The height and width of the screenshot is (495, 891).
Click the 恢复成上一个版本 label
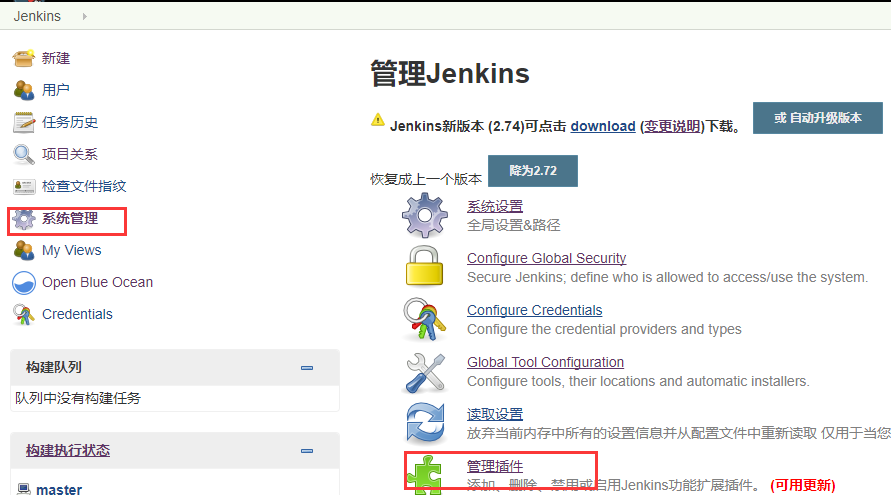point(426,179)
